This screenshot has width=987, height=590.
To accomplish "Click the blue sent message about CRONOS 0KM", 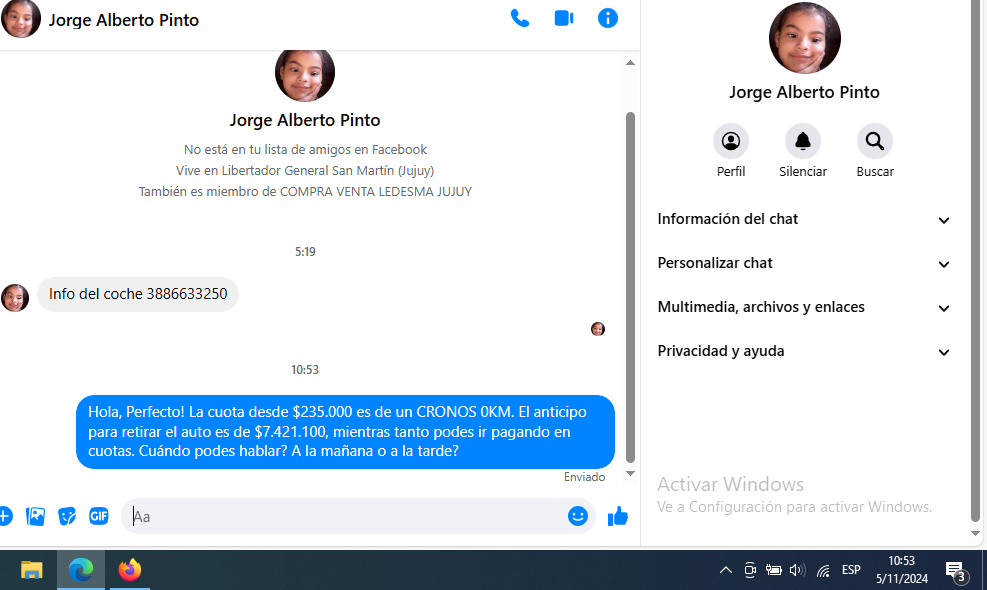I will [x=345, y=431].
